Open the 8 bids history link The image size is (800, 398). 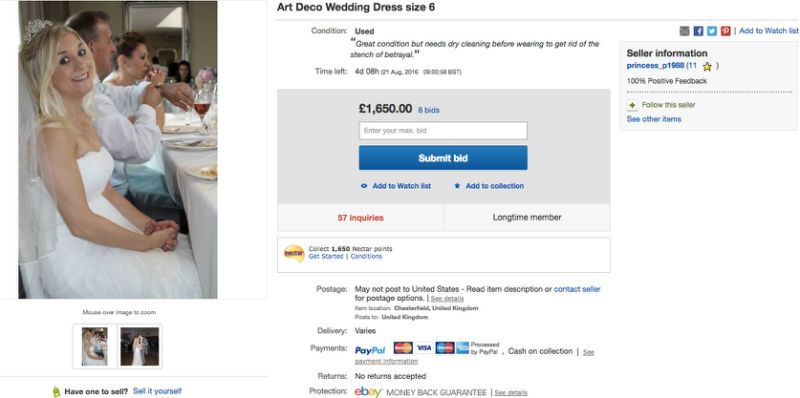[429, 110]
